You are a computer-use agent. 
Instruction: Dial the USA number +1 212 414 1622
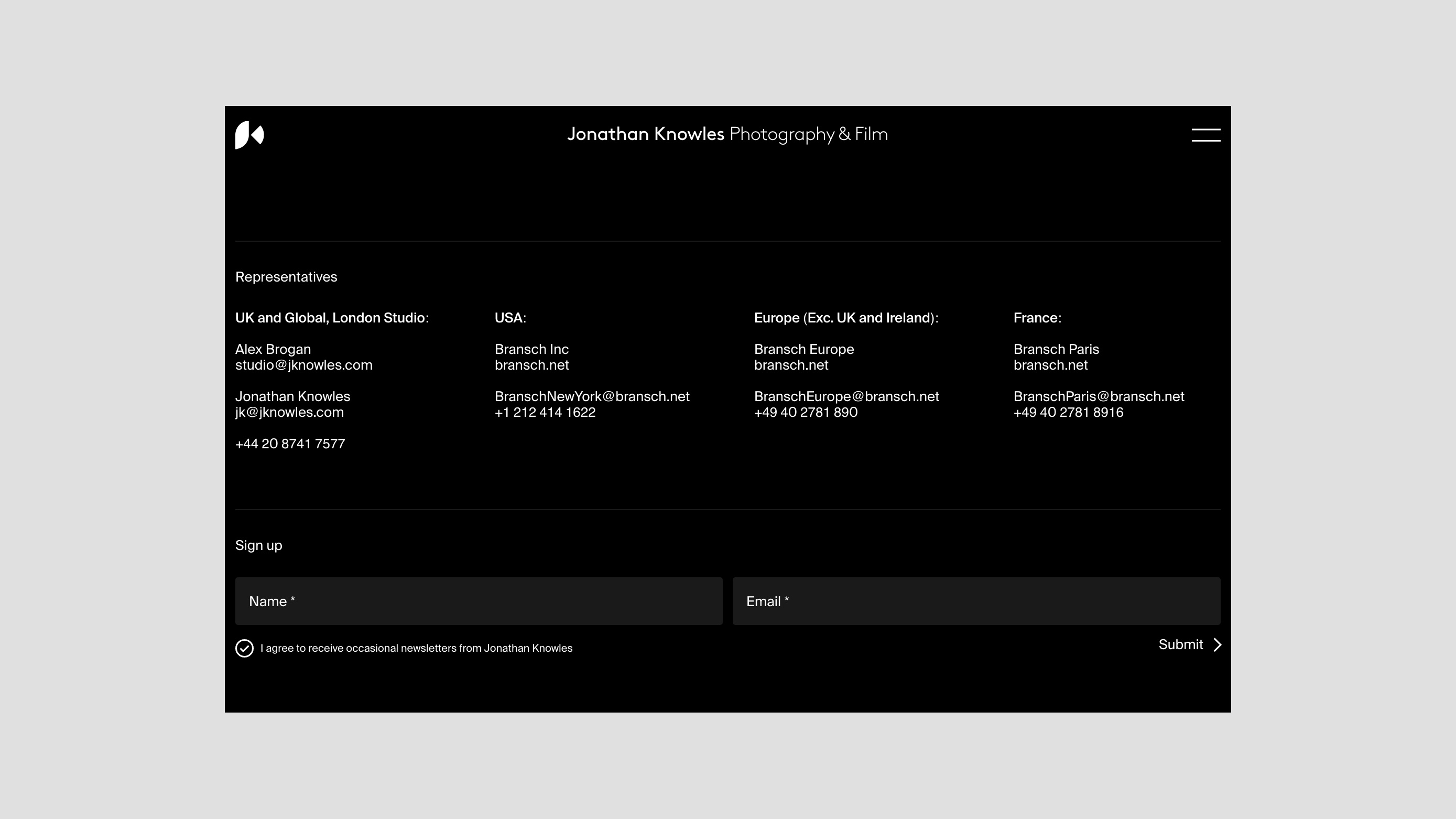coord(545,412)
